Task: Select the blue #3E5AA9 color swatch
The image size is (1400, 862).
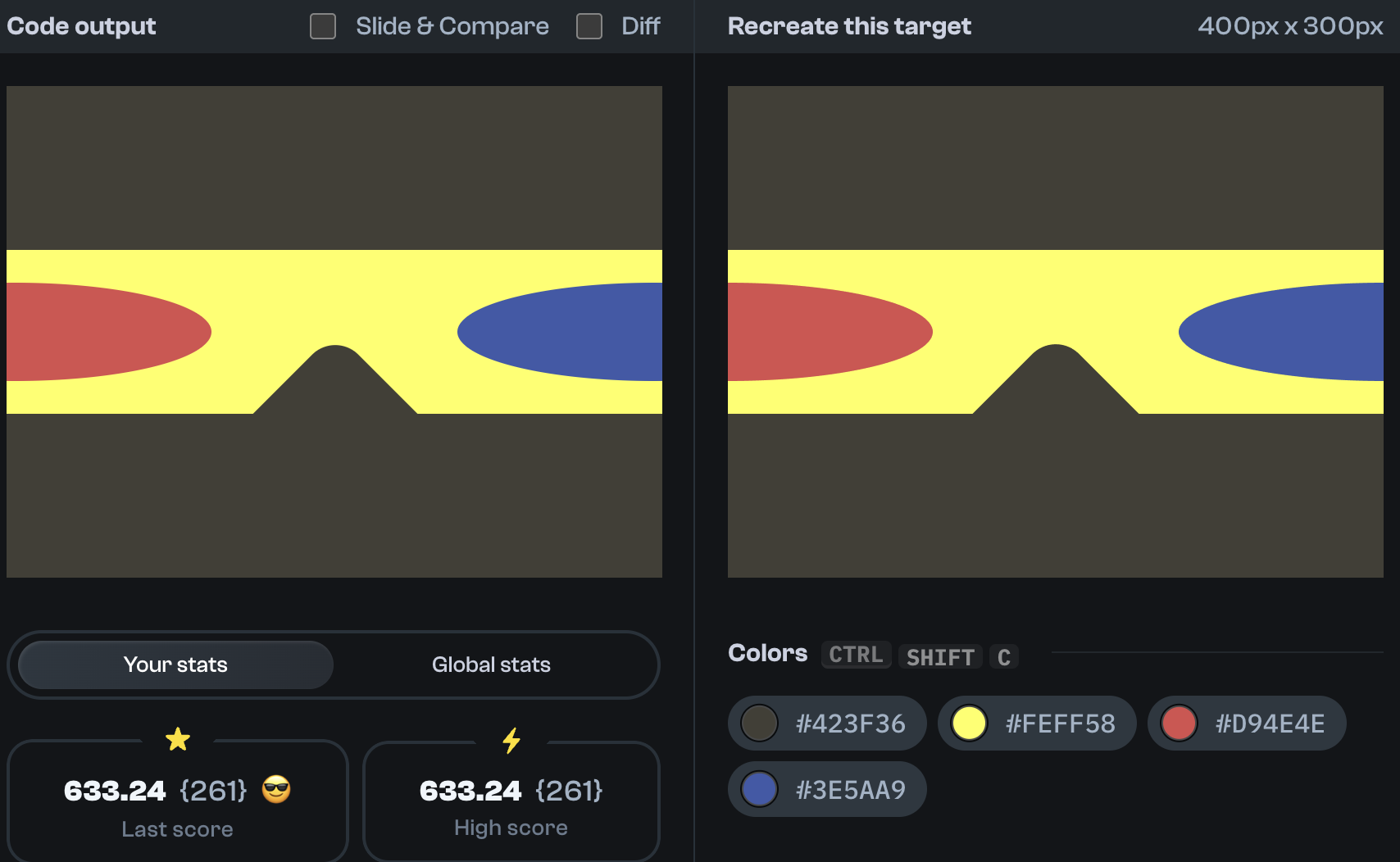Action: click(x=826, y=788)
